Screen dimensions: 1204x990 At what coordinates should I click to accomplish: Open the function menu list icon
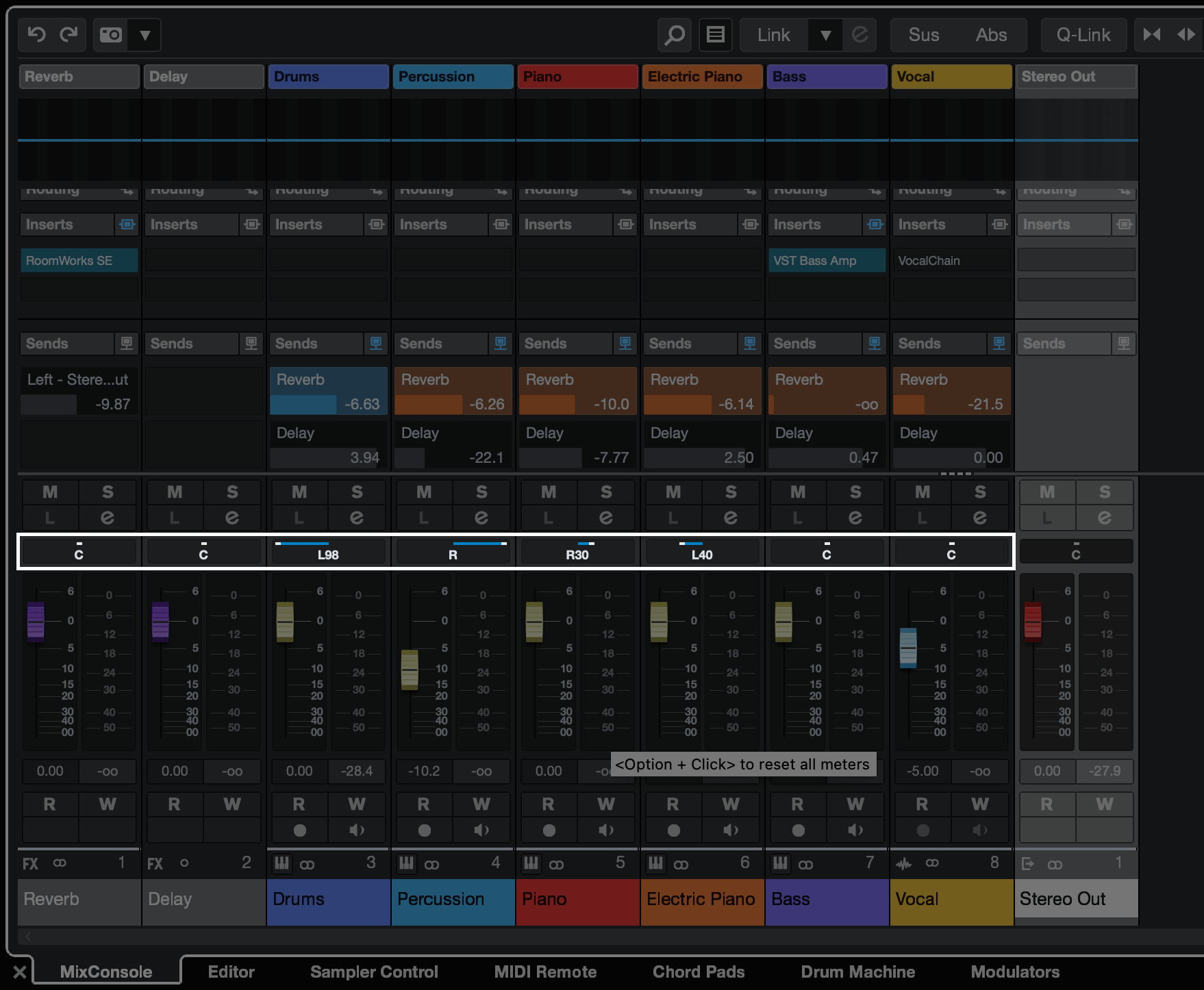tap(716, 34)
